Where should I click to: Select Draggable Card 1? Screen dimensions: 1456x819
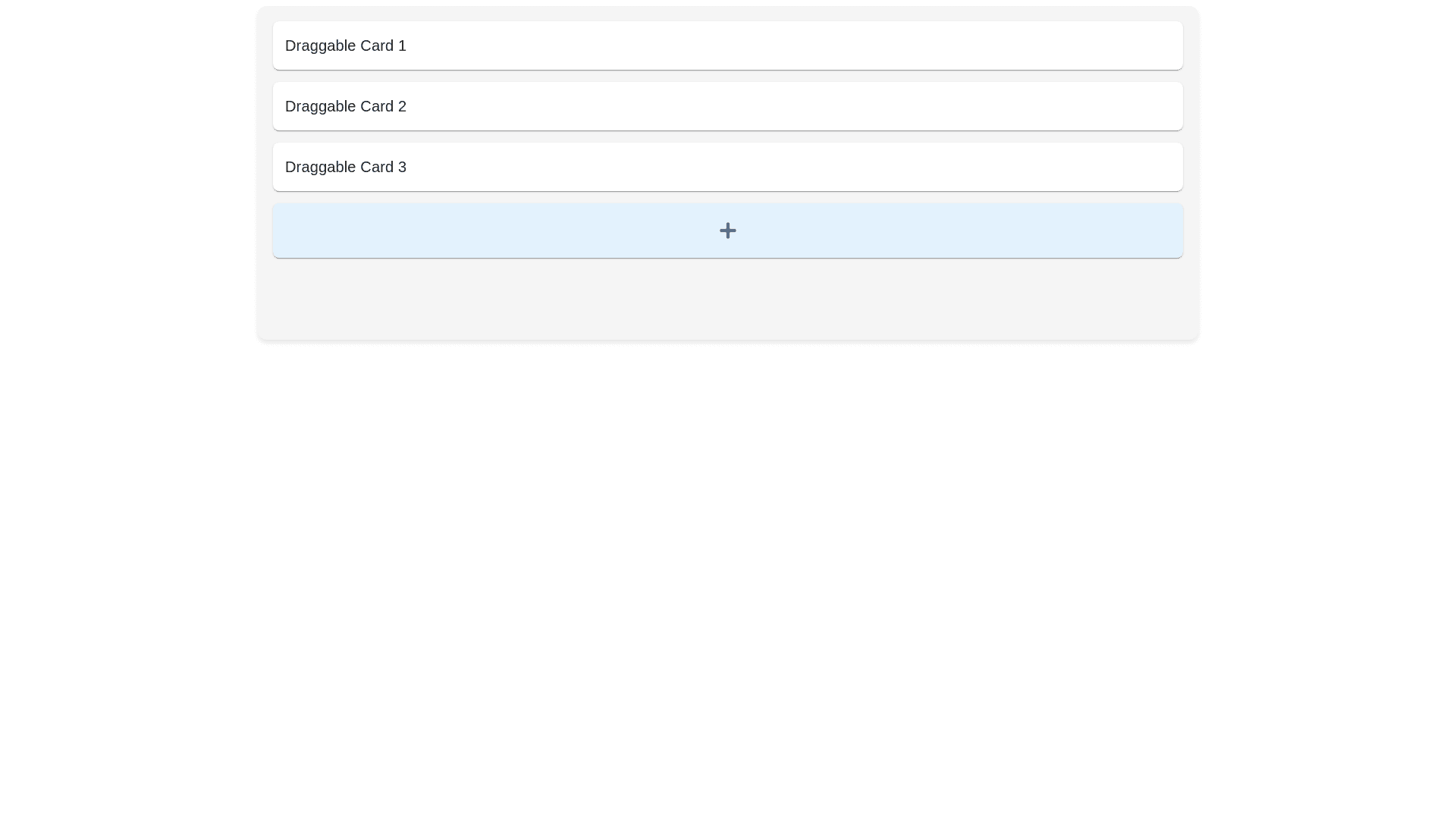(728, 45)
